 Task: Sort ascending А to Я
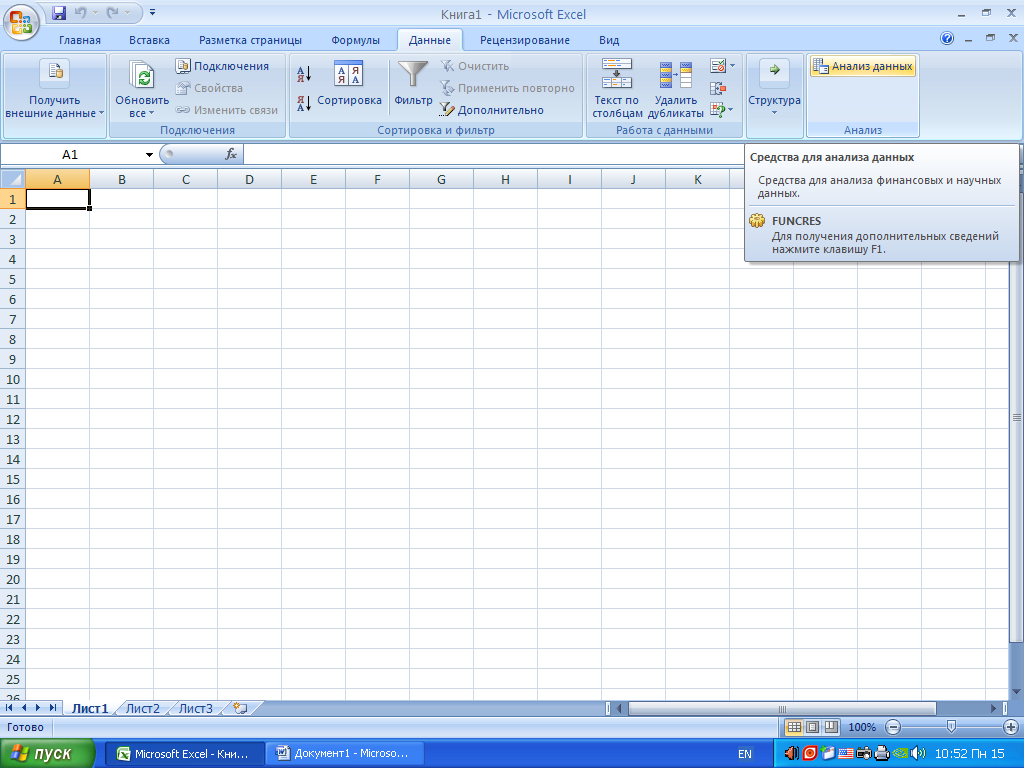click(304, 73)
